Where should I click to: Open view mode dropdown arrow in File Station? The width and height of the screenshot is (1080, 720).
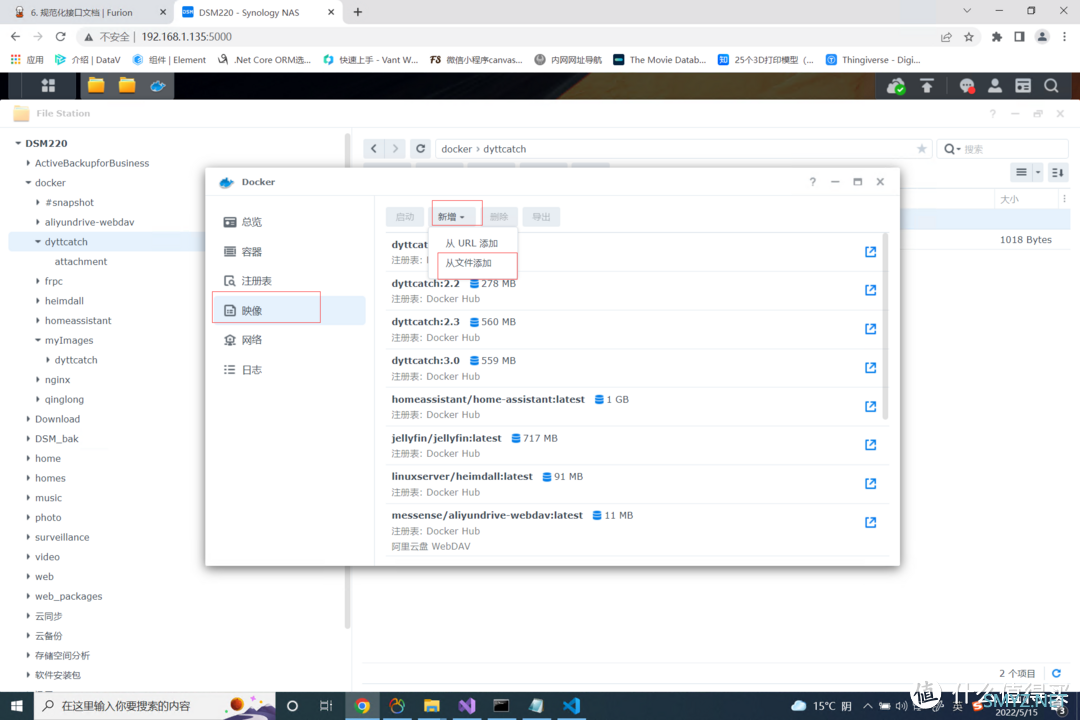pos(1038,172)
